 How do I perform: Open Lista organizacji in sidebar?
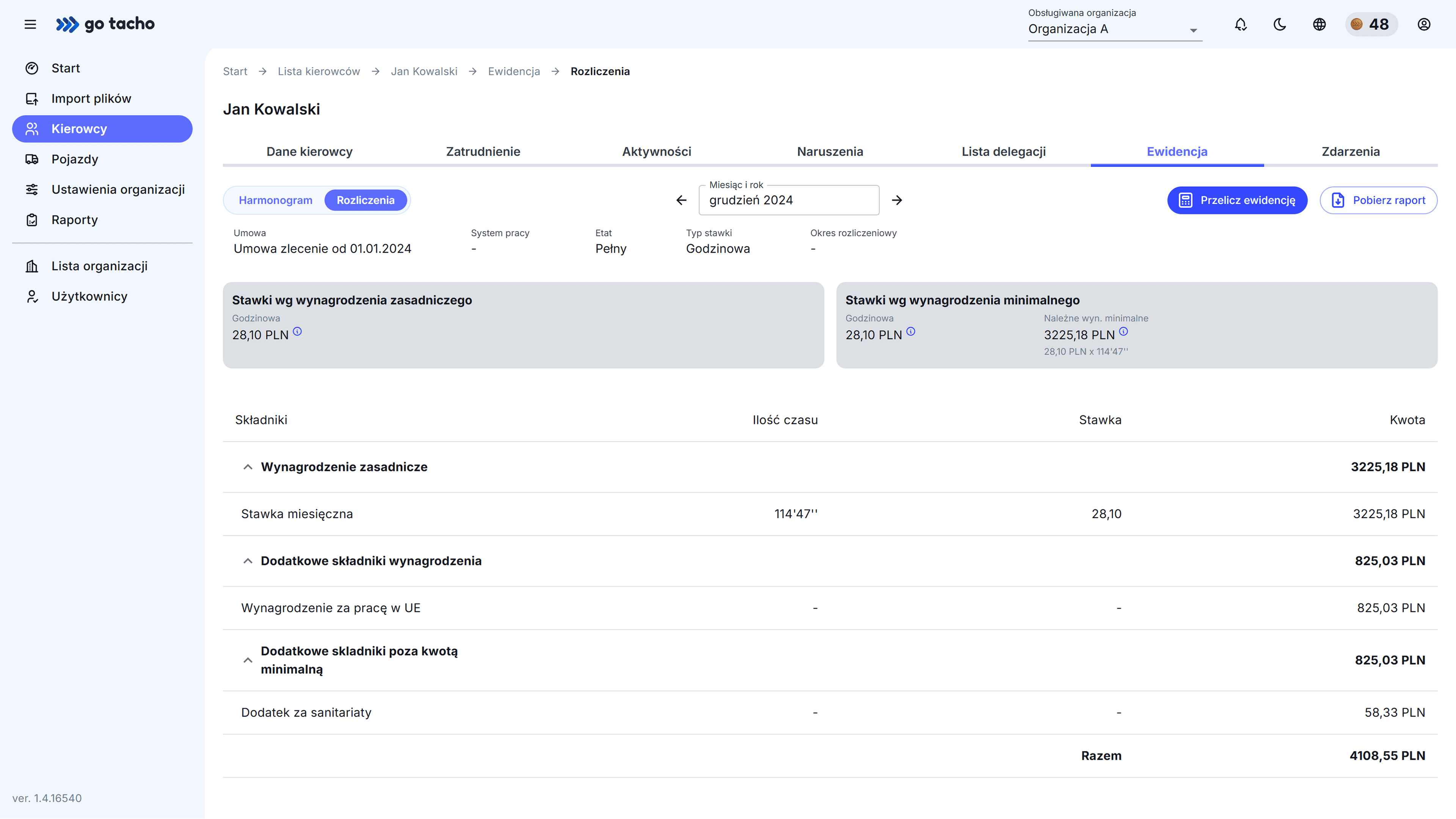click(102, 266)
